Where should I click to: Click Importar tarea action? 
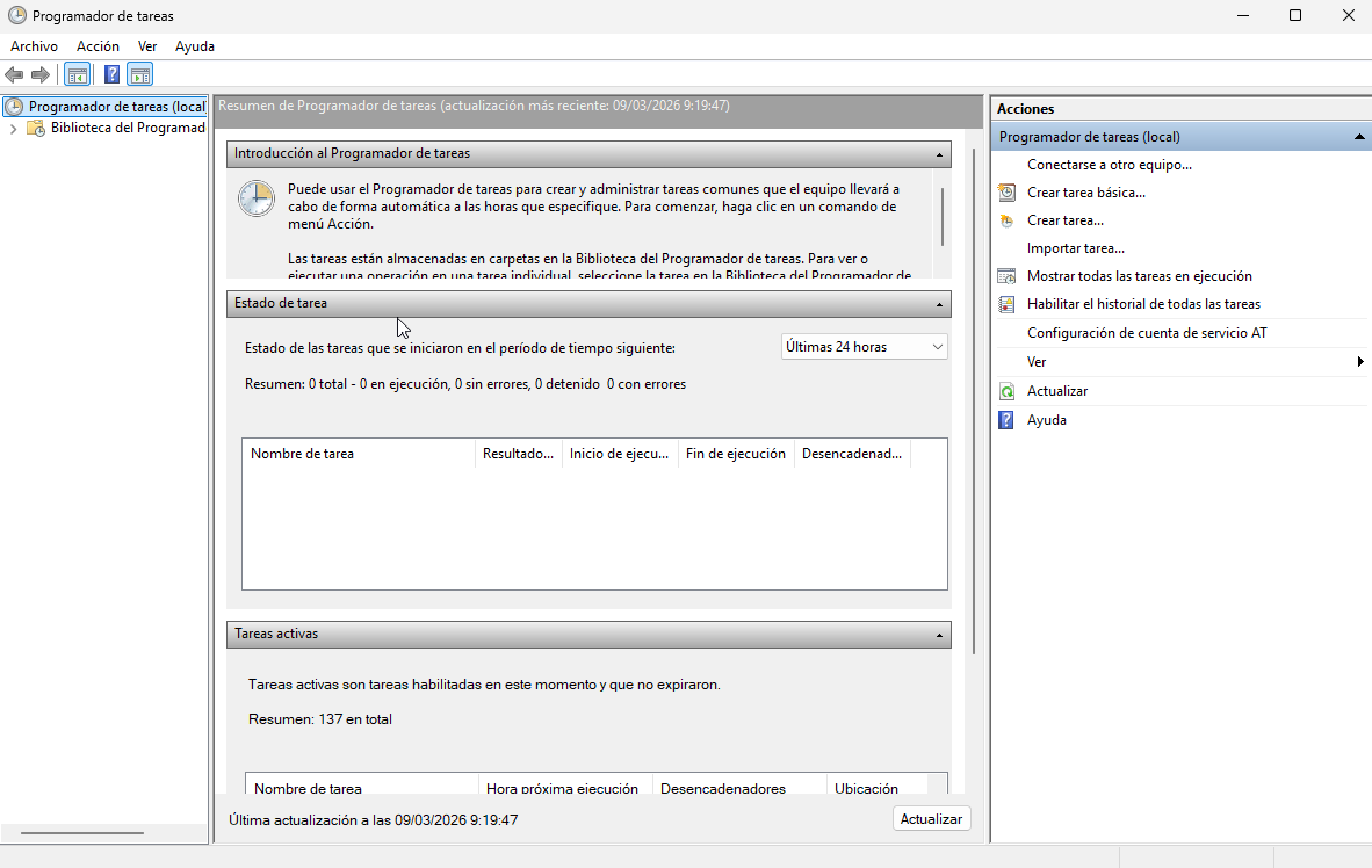coord(1075,248)
